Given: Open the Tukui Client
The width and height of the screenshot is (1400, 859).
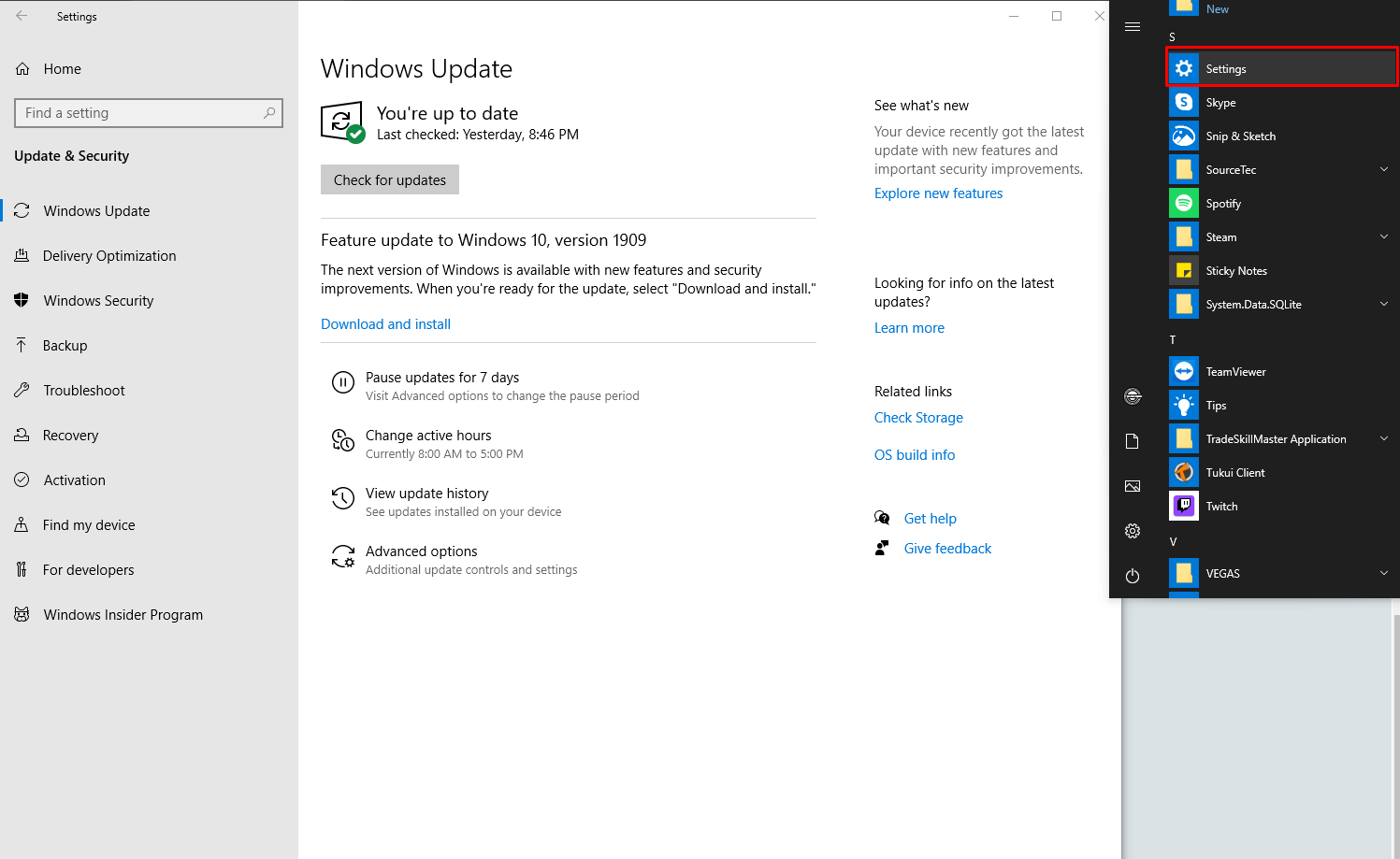Looking at the screenshot, I should click(1234, 472).
